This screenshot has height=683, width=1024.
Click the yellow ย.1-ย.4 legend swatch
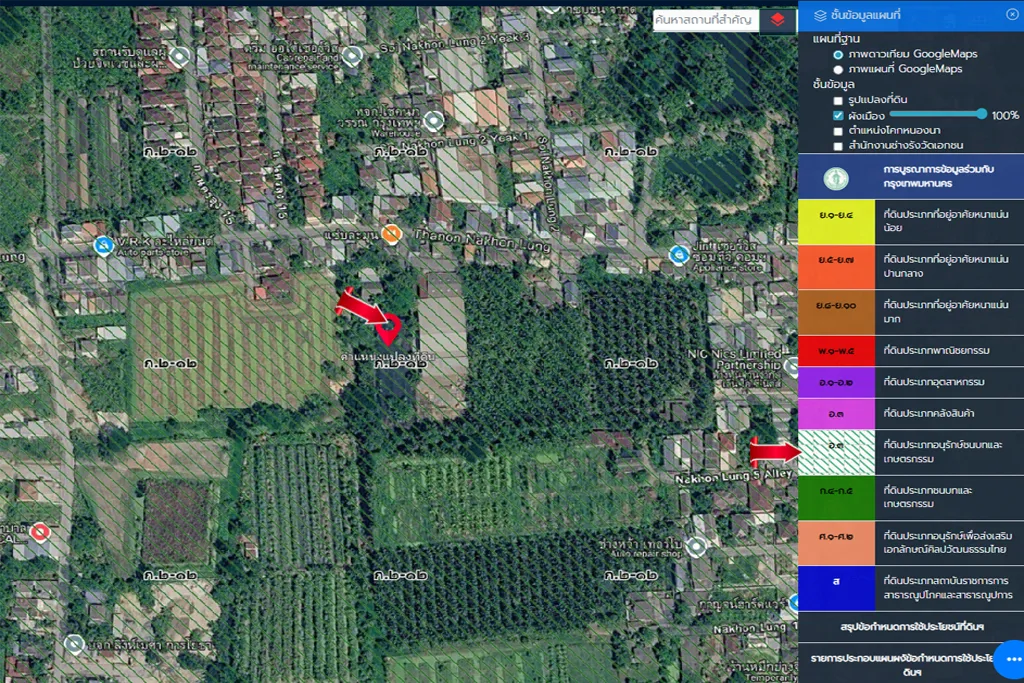coord(835,221)
